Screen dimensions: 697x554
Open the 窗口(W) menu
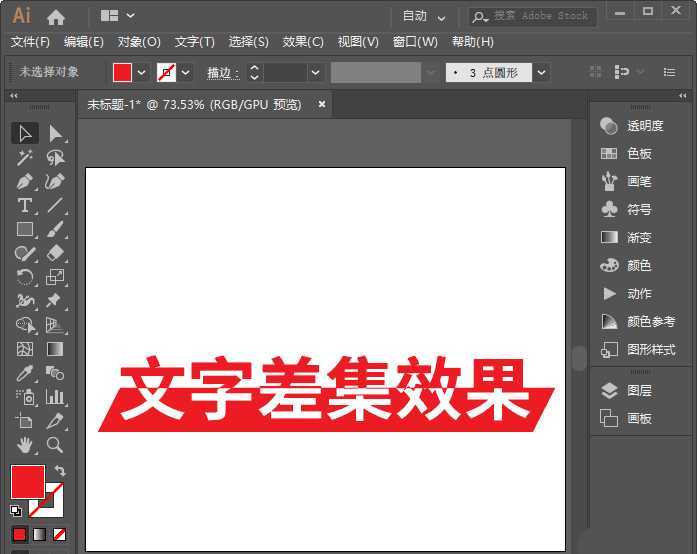pos(415,42)
